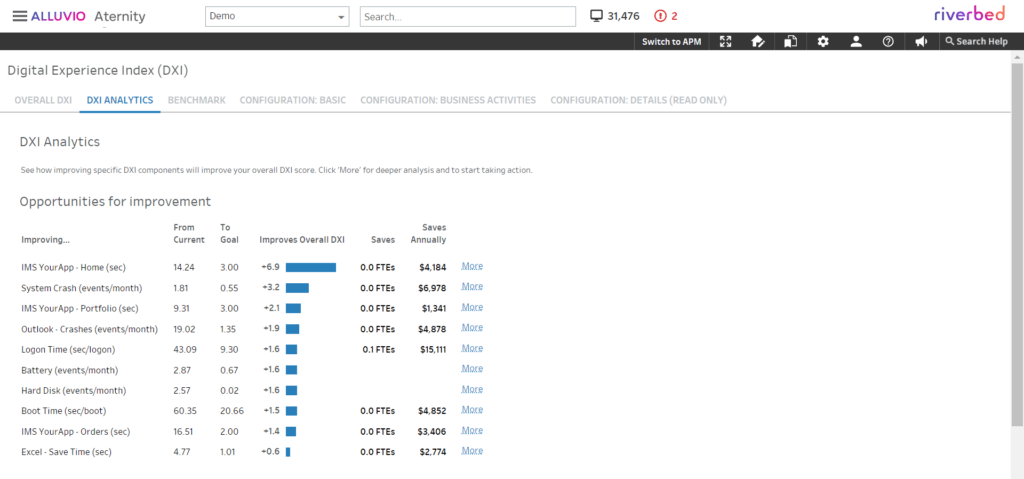Open the Benchmark tab
Screen dimensions: 1024x479
click(x=197, y=100)
